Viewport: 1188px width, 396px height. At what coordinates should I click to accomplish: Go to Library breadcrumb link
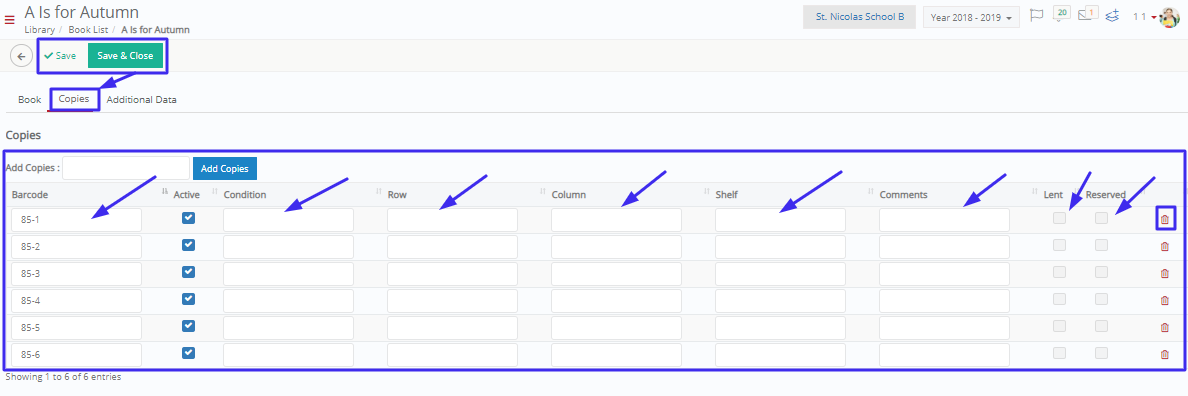tap(39, 30)
